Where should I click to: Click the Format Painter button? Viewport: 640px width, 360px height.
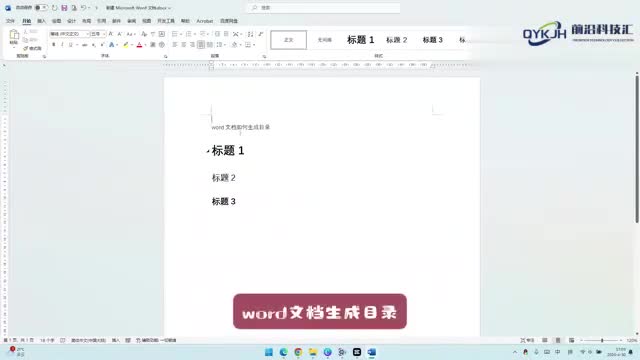click(32, 48)
